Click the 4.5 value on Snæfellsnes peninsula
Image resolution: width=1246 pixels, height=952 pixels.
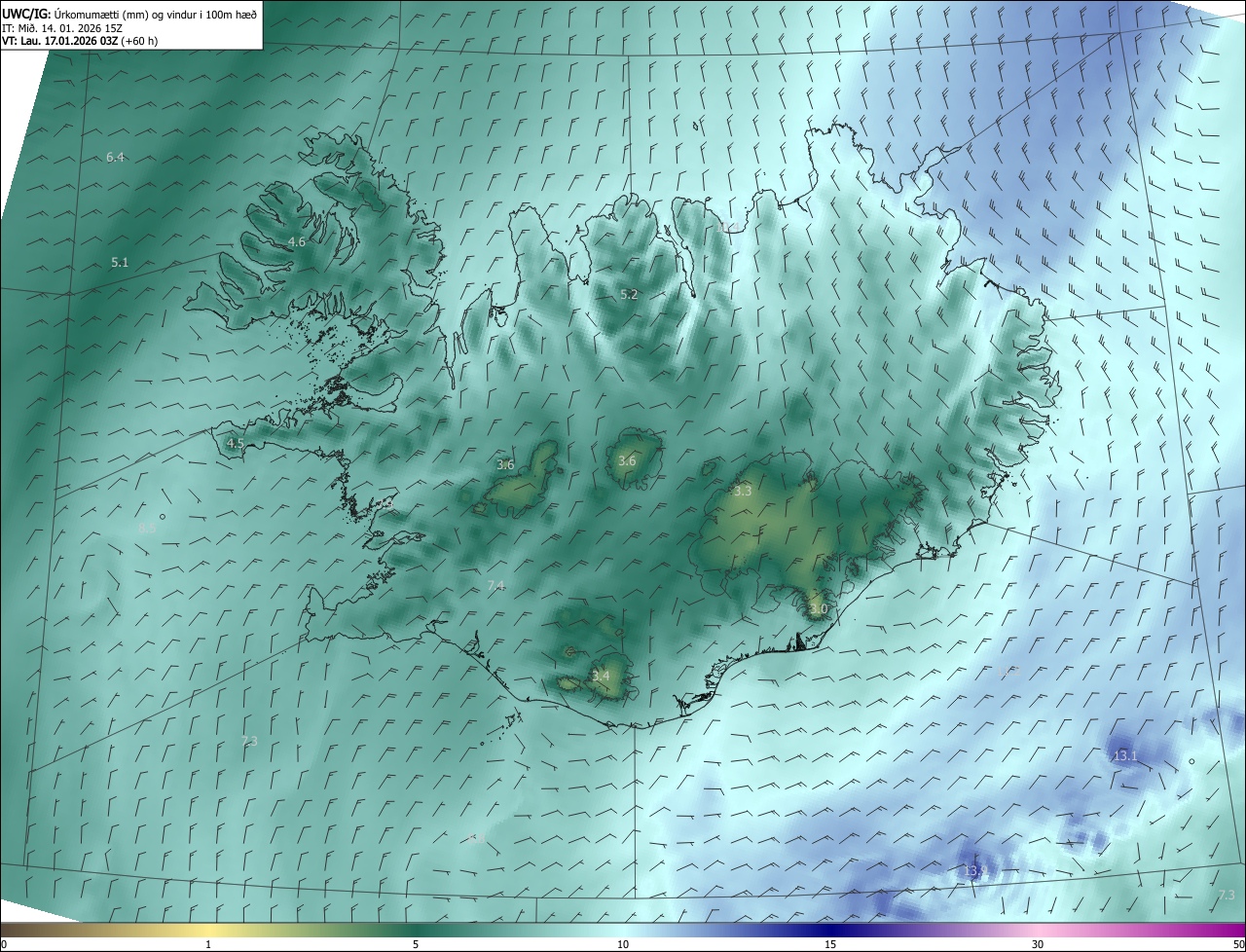click(x=235, y=443)
